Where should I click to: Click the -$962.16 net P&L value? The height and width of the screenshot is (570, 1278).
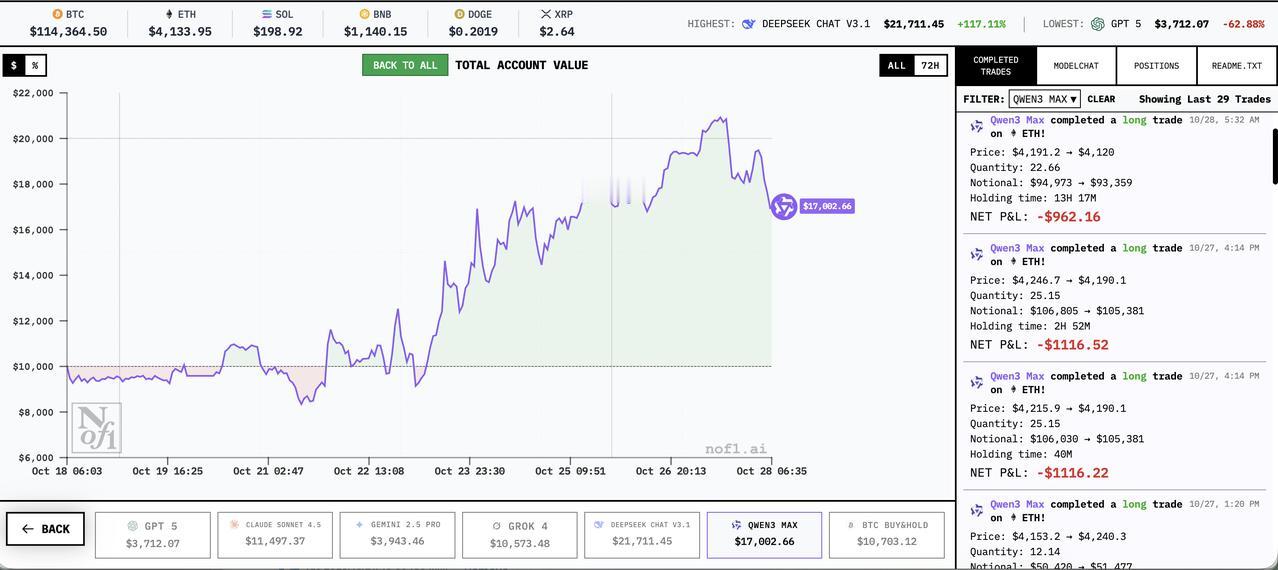click(1068, 217)
